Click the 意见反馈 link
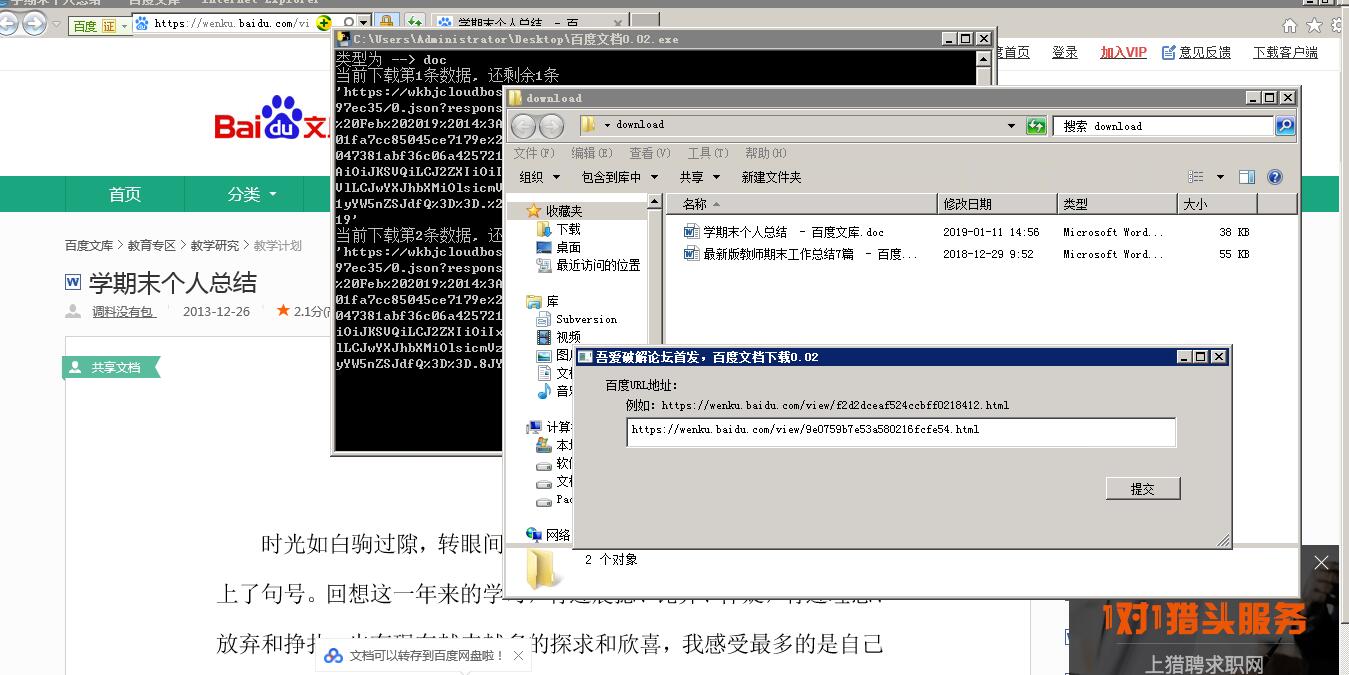This screenshot has height=675, width=1349. pyautogui.click(x=1196, y=52)
